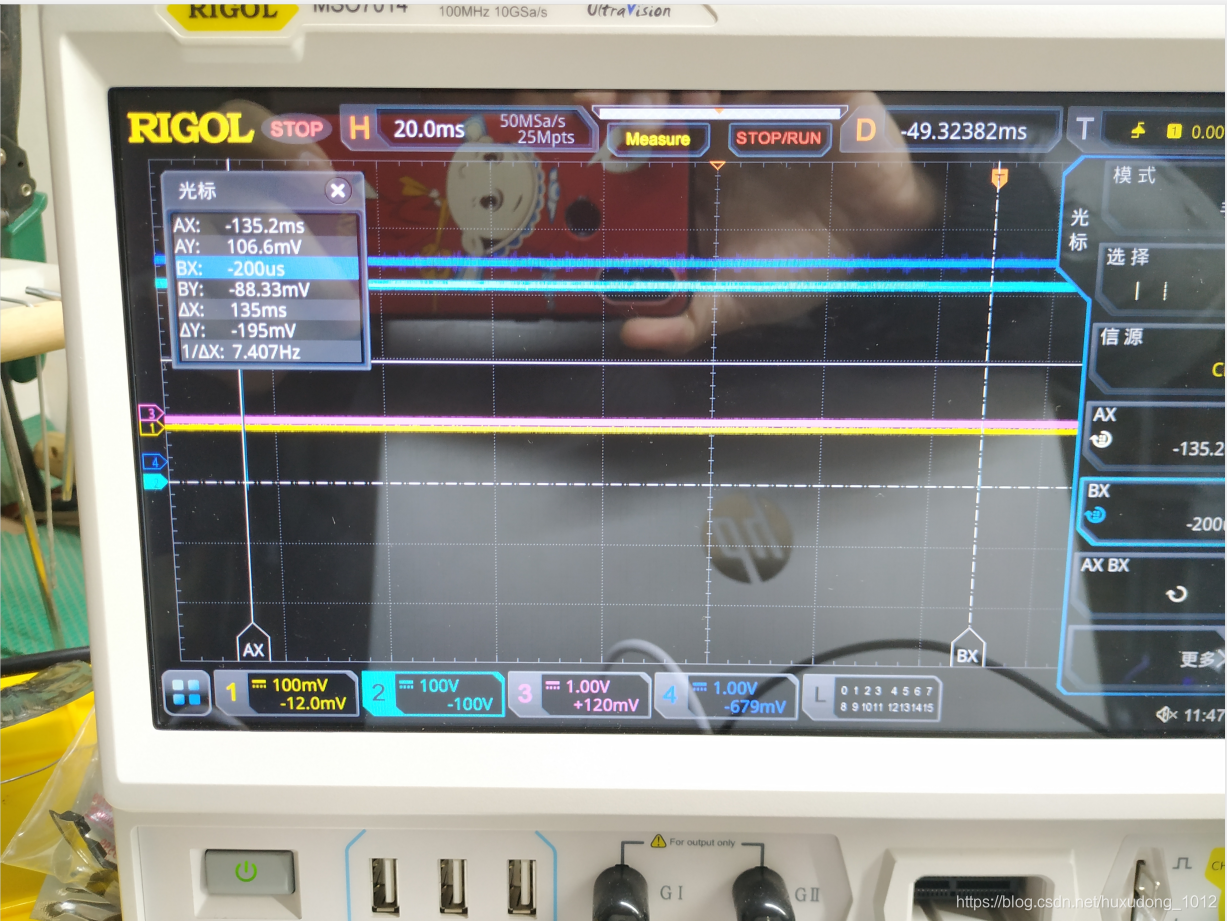The height and width of the screenshot is (921, 1227).
Task: Tap the knob icon in the BX menu item
Action: coord(1095,516)
